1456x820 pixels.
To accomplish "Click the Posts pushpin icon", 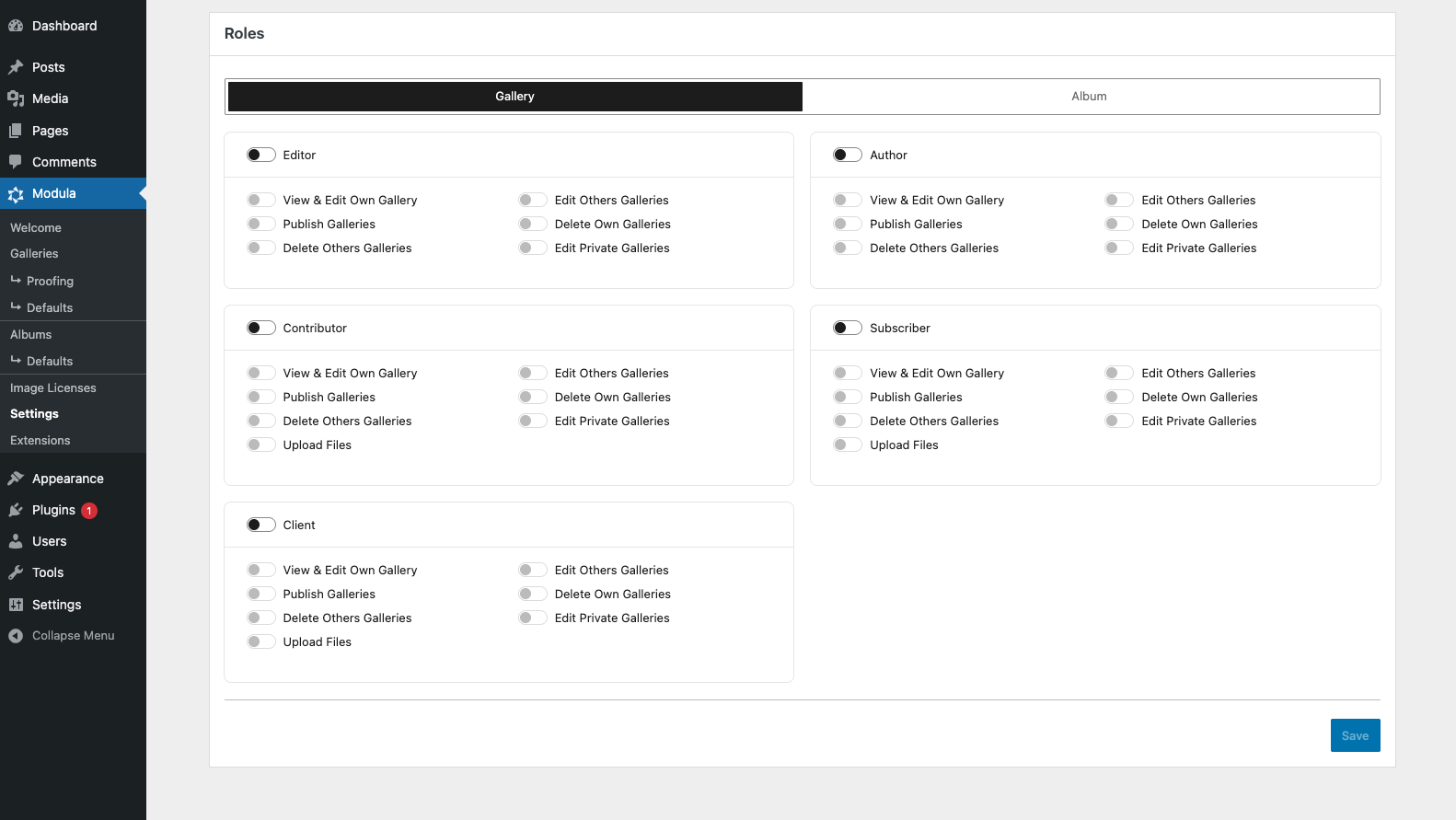I will click(16, 67).
